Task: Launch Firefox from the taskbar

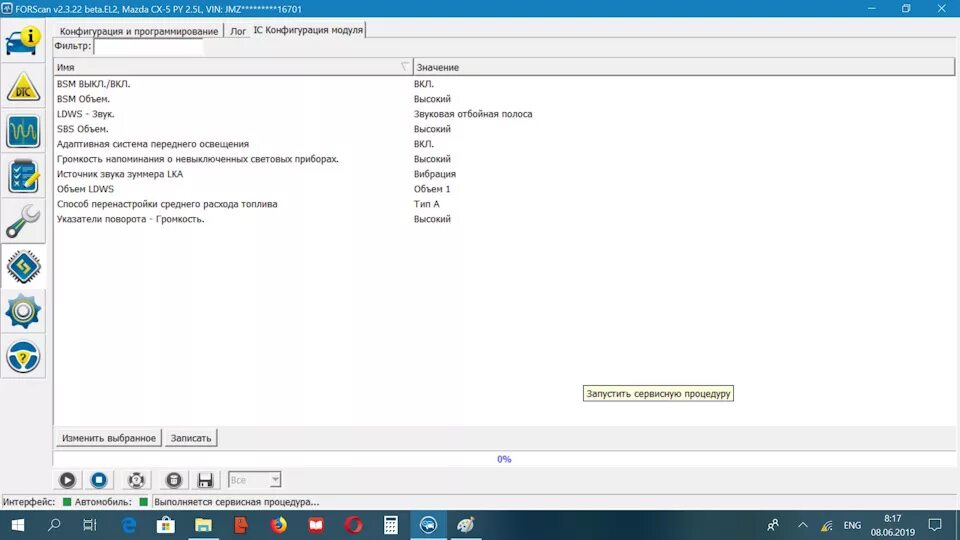Action: [x=279, y=525]
